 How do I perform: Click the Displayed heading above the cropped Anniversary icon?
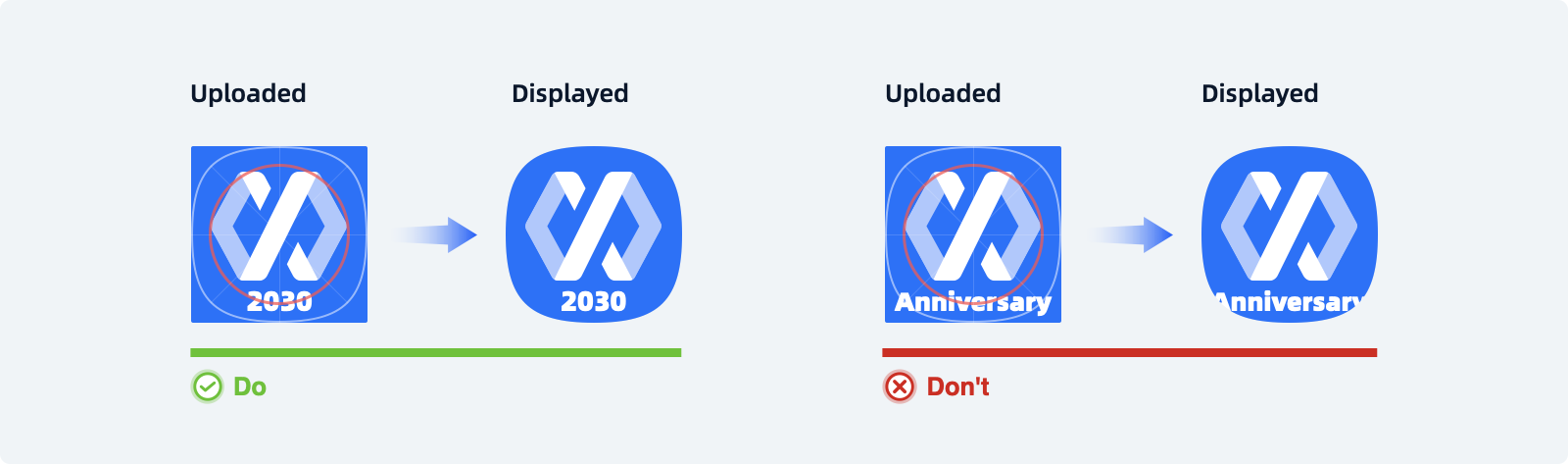[1260, 94]
